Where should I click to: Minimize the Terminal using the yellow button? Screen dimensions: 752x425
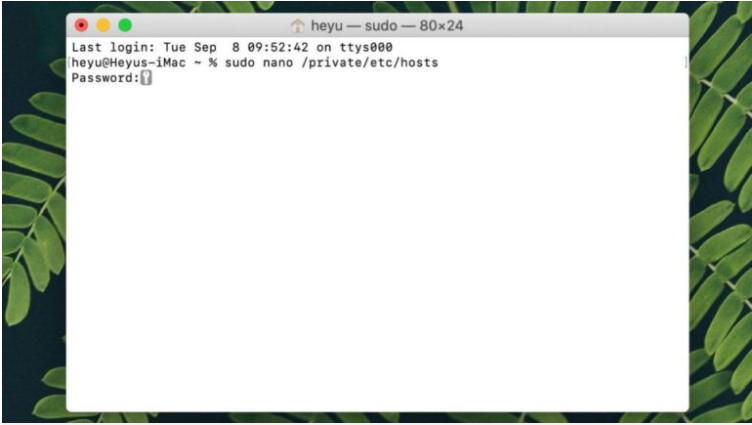pos(103,25)
